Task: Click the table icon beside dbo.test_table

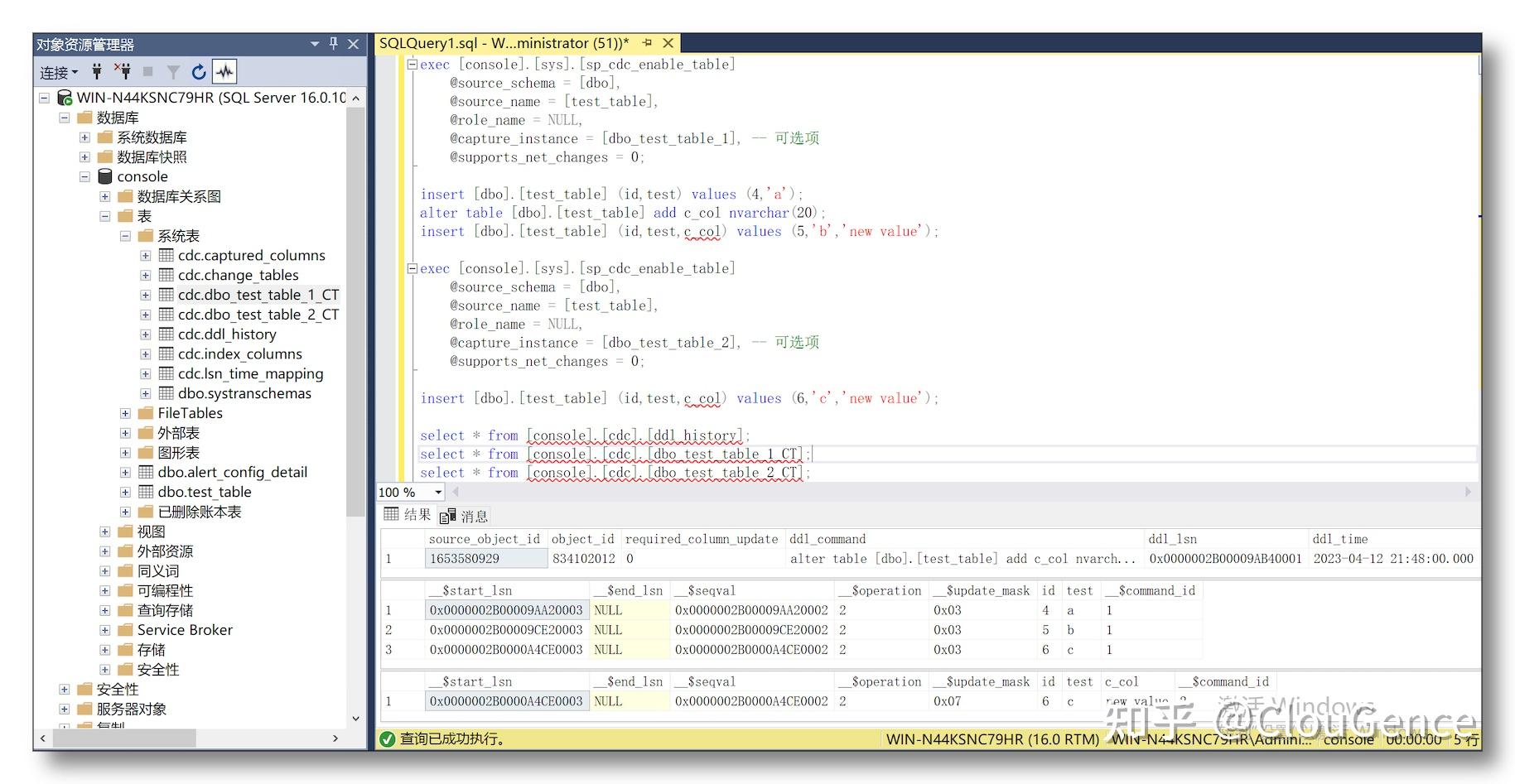Action: tap(145, 492)
